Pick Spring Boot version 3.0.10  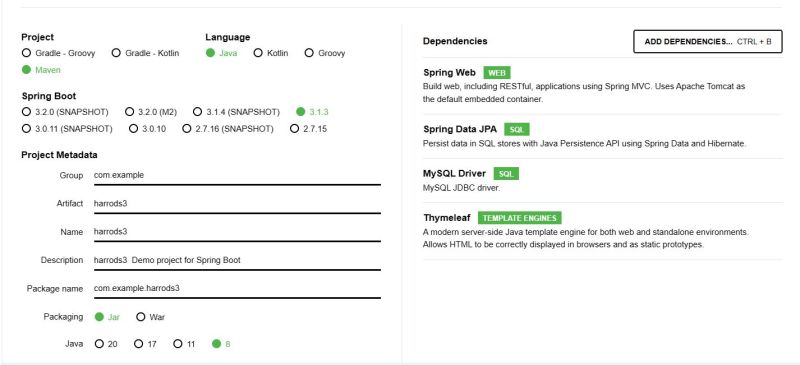tap(147, 129)
